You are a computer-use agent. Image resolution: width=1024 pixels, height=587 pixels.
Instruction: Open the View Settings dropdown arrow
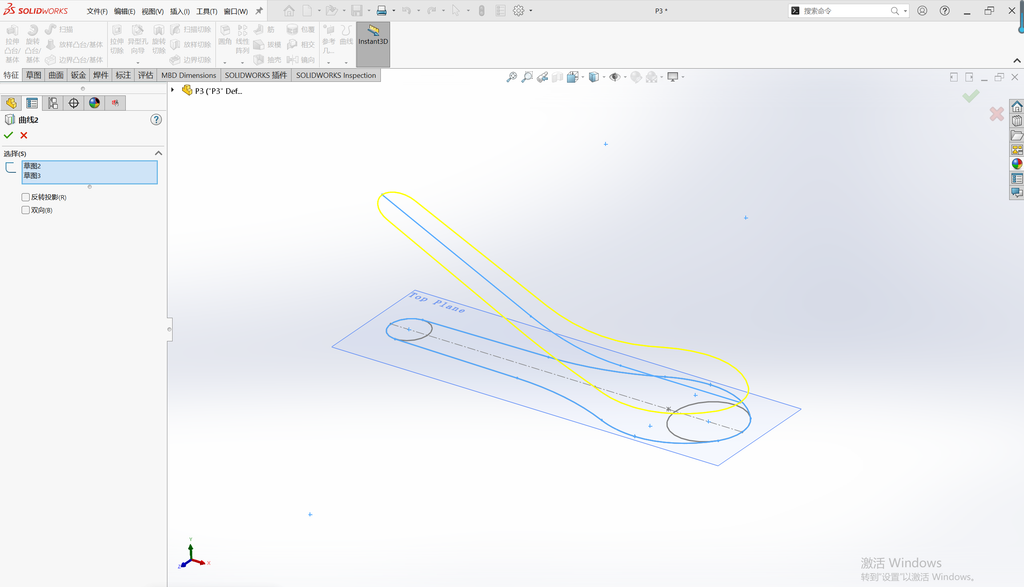point(683,77)
